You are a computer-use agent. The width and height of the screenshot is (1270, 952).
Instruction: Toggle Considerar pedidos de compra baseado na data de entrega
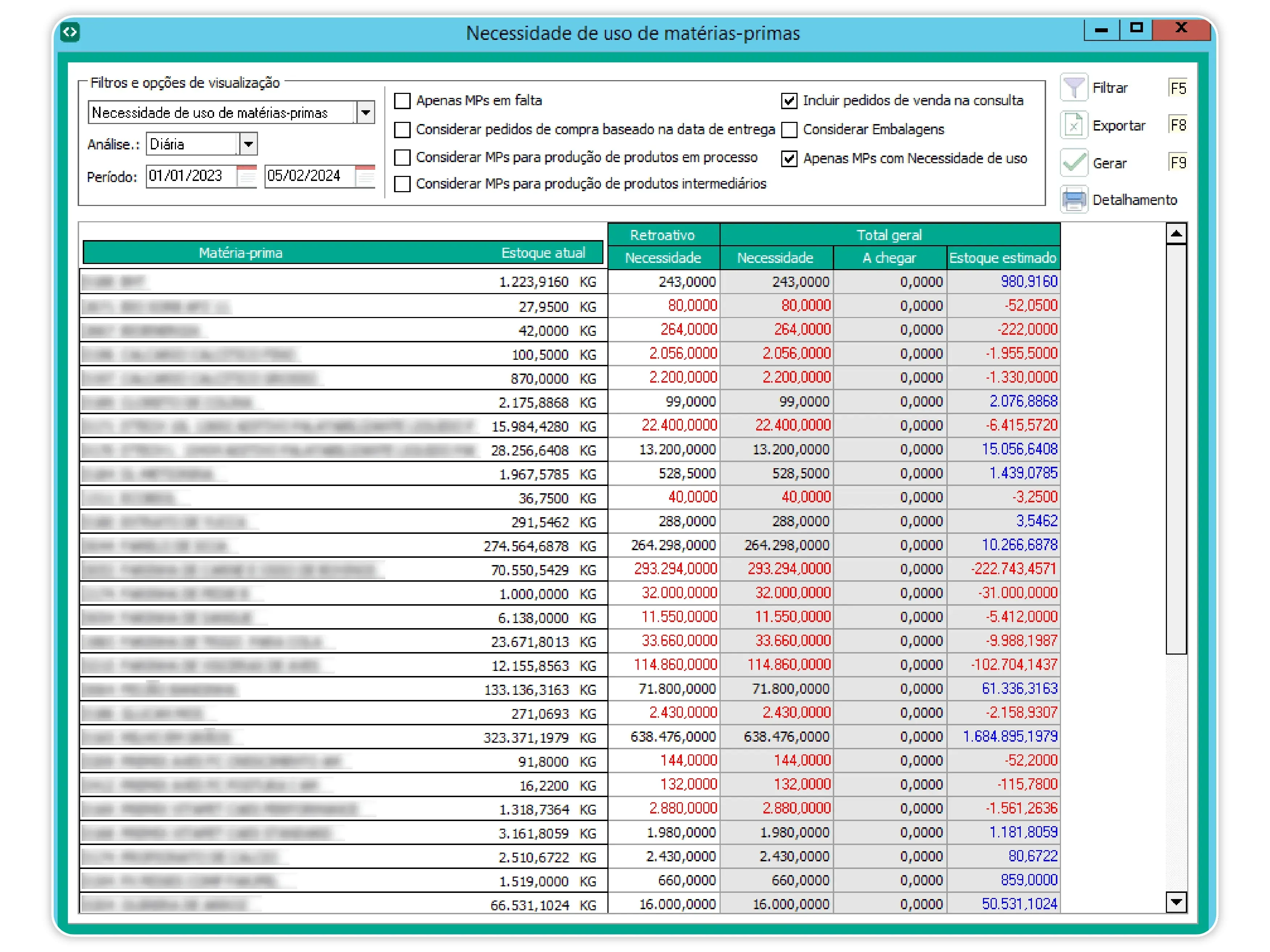click(402, 130)
